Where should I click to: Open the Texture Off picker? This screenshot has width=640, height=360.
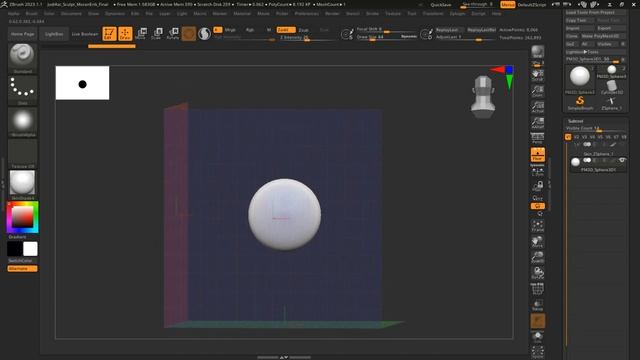pyautogui.click(x=22, y=154)
